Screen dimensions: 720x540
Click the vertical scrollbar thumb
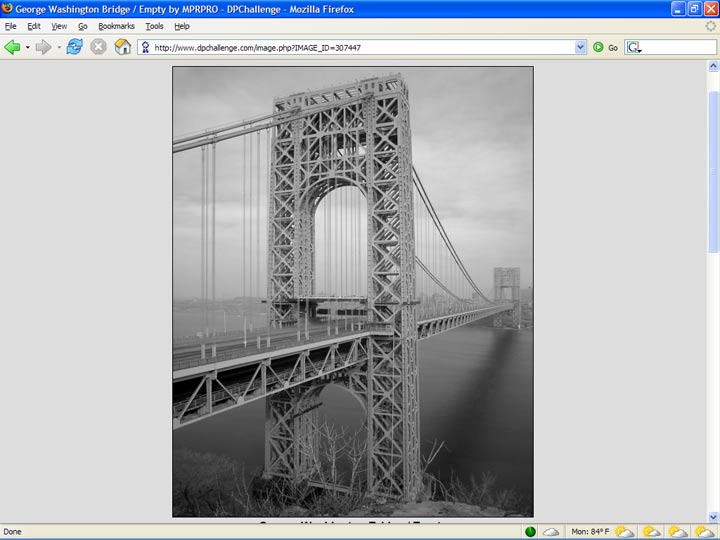pos(713,172)
